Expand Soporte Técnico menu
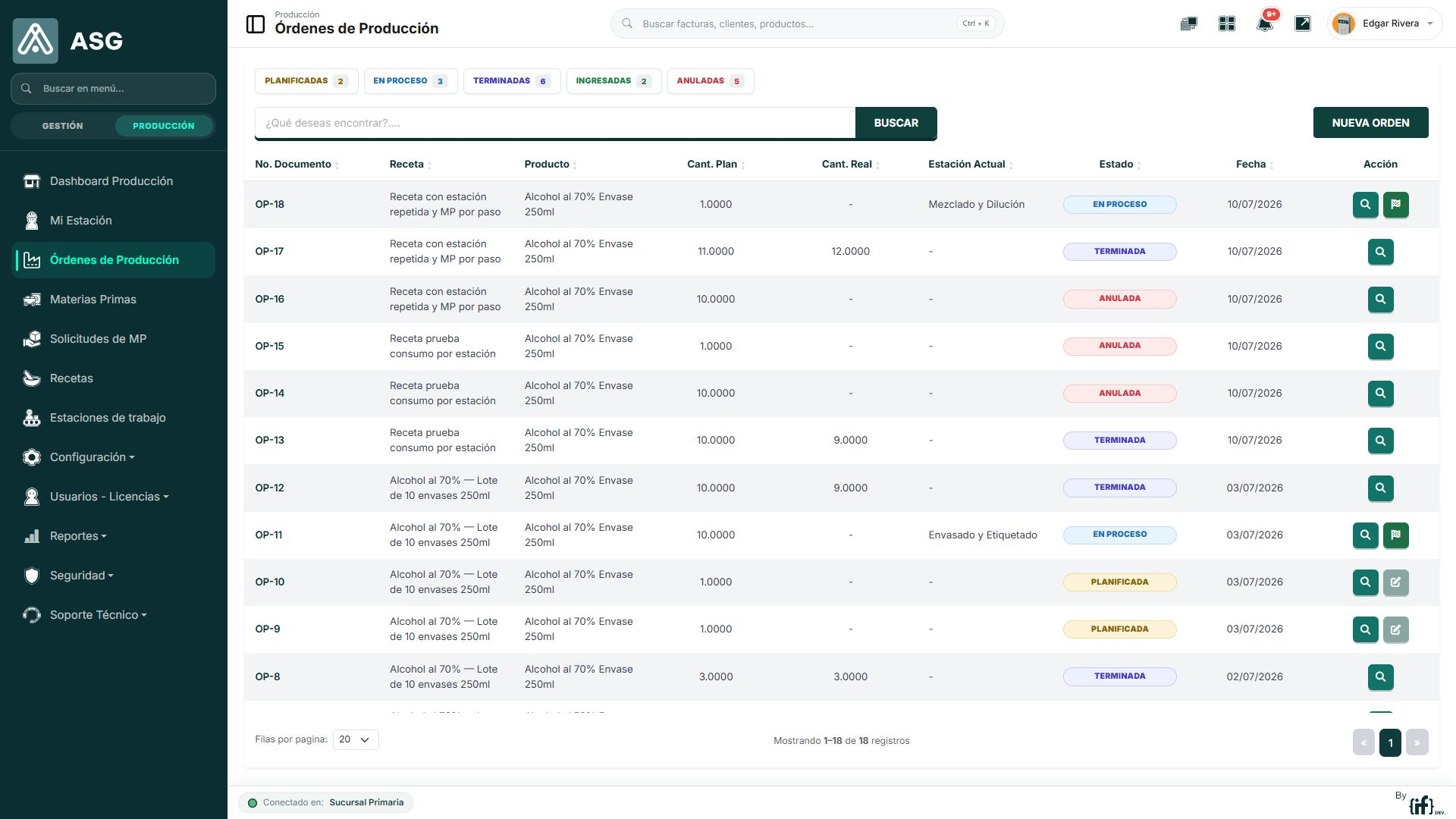The image size is (1456, 819). [114, 615]
